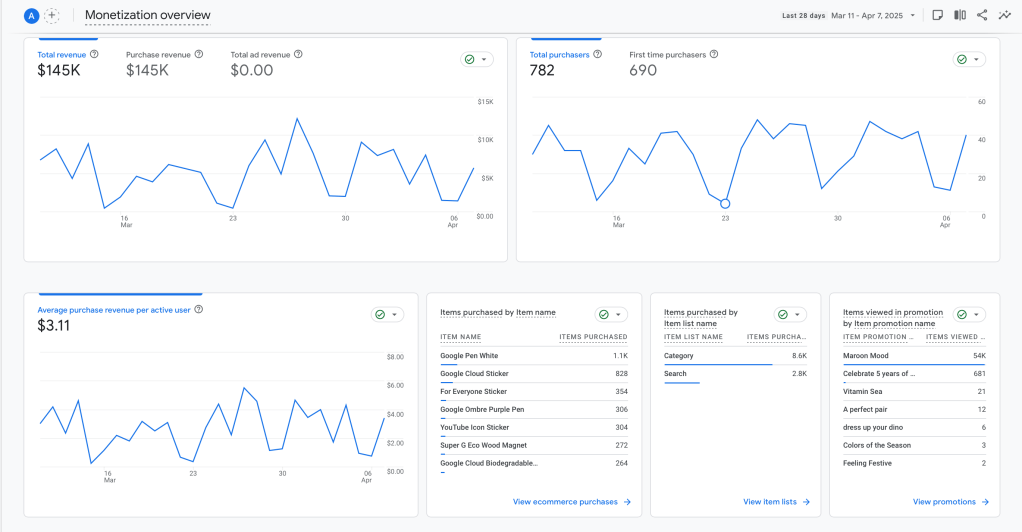This screenshot has height=532, width=1022.
Task: Expand the check dropdown on Total purchasers card
Action: (969, 60)
